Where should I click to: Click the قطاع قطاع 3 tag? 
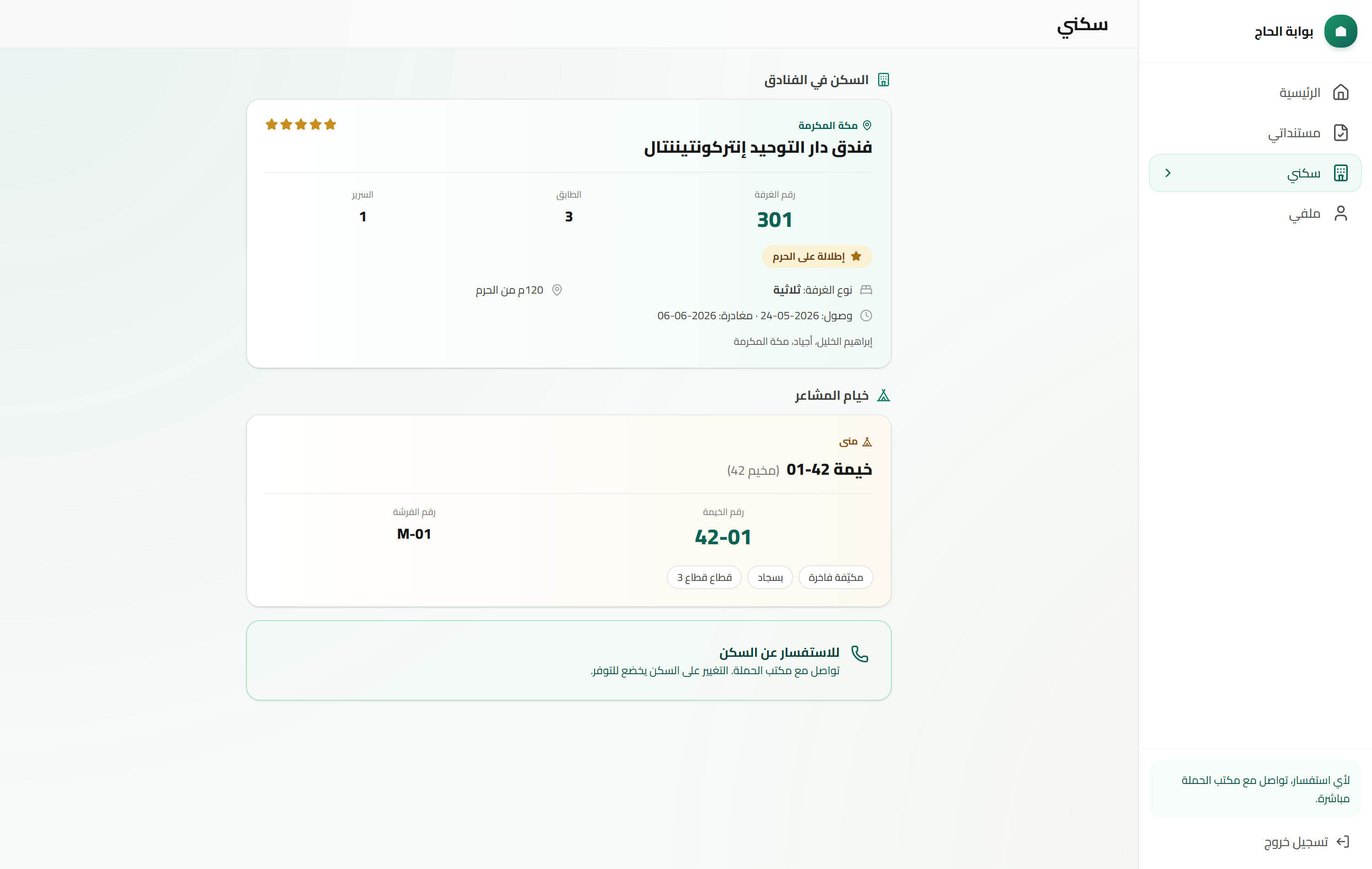point(704,577)
